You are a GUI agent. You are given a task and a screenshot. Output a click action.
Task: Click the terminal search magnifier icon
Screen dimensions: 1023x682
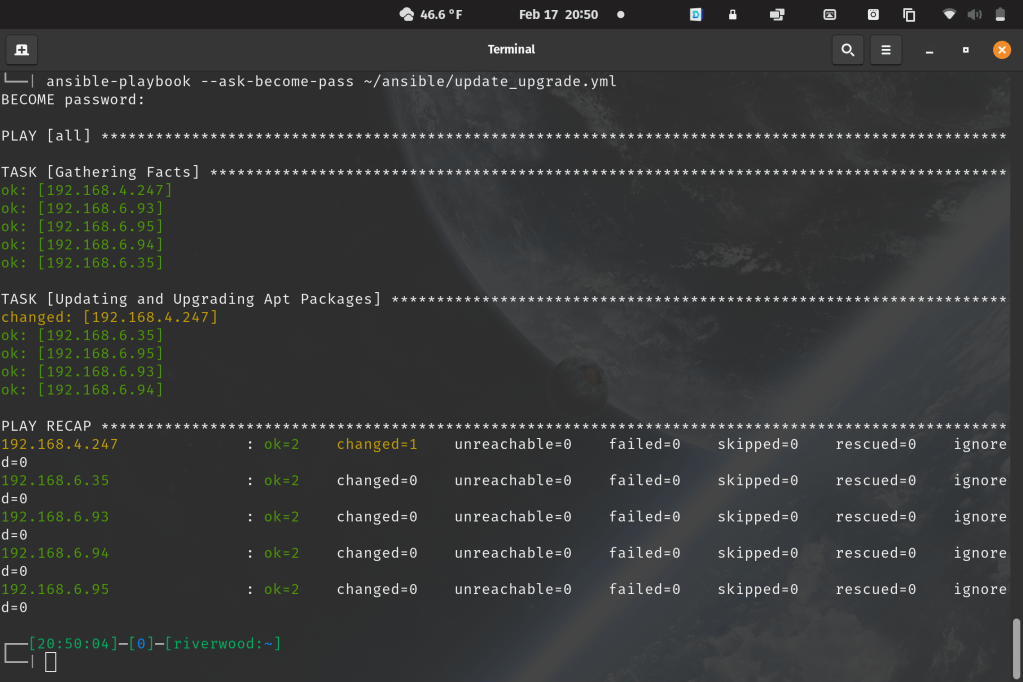click(x=848, y=49)
